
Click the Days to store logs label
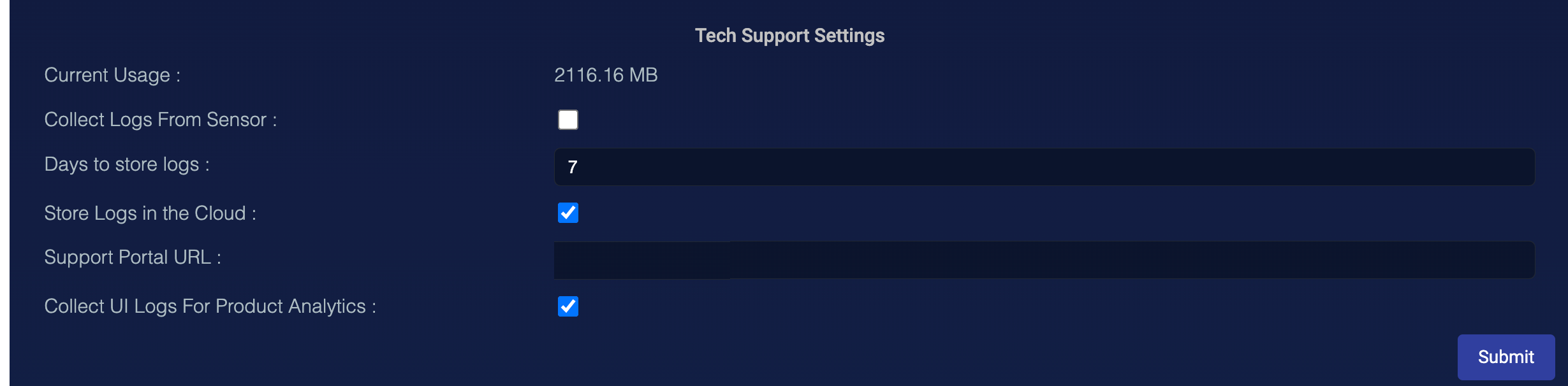[126, 164]
